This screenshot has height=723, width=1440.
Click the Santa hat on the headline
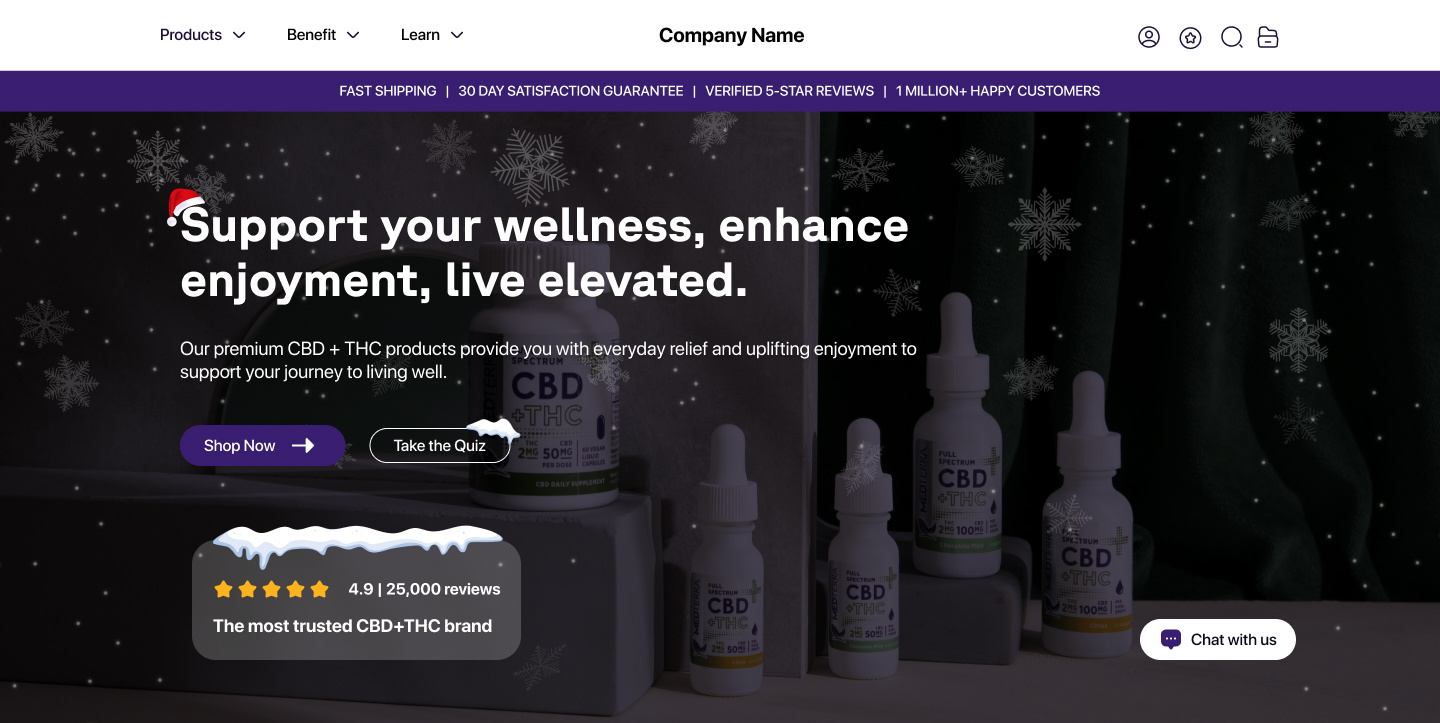click(185, 206)
